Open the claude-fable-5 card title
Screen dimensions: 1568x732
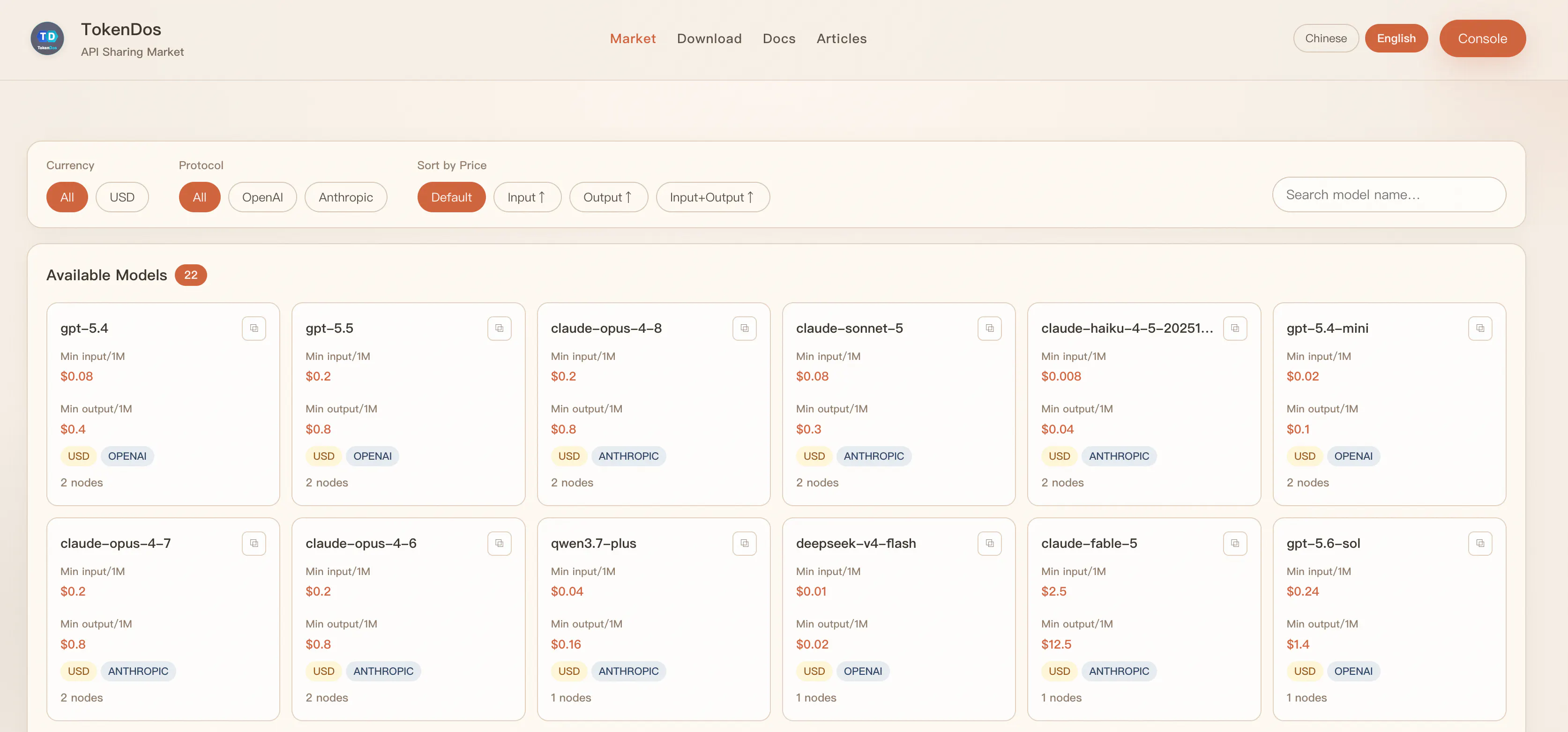coord(1089,543)
